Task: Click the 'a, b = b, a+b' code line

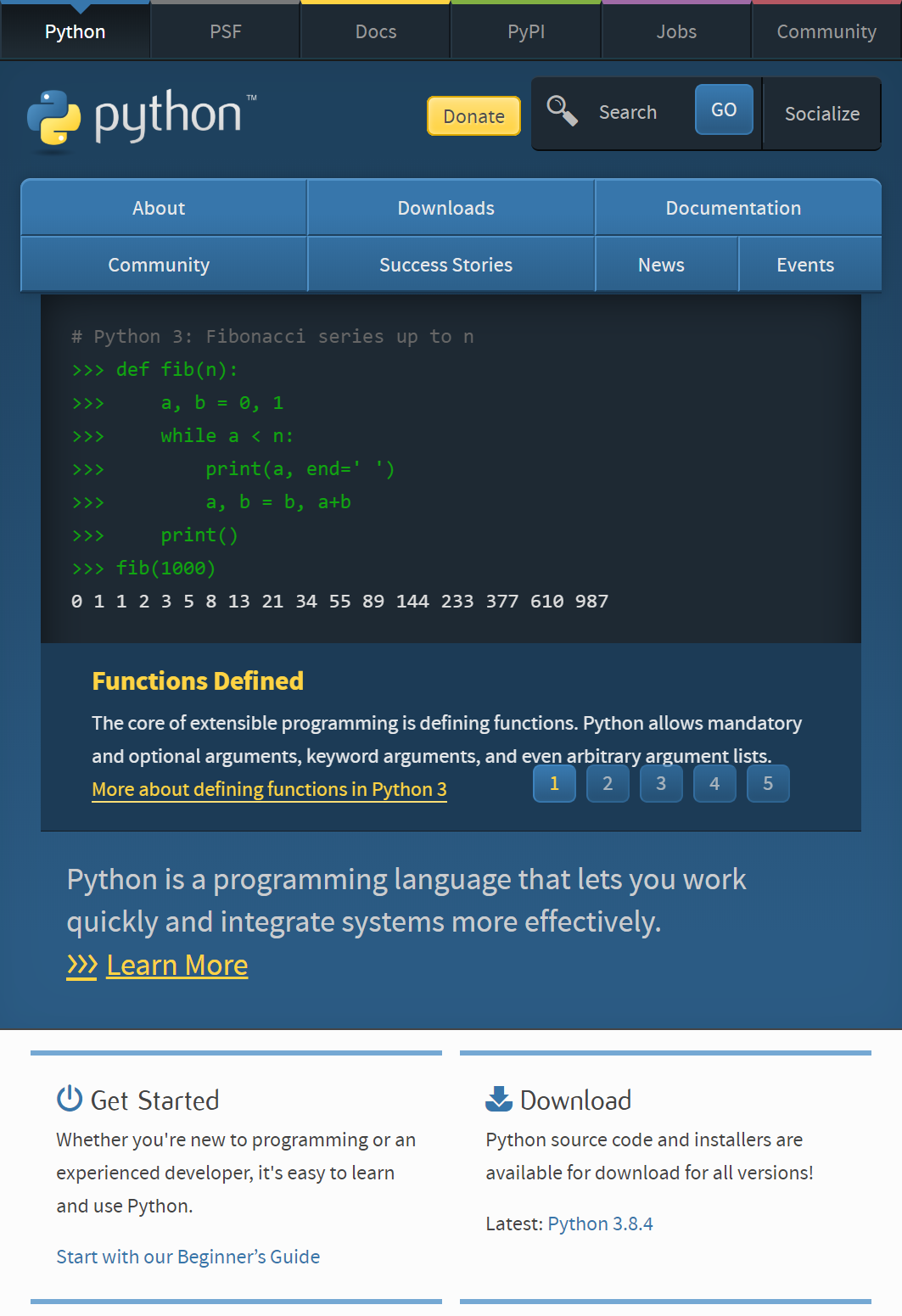Action: pyautogui.click(x=211, y=502)
